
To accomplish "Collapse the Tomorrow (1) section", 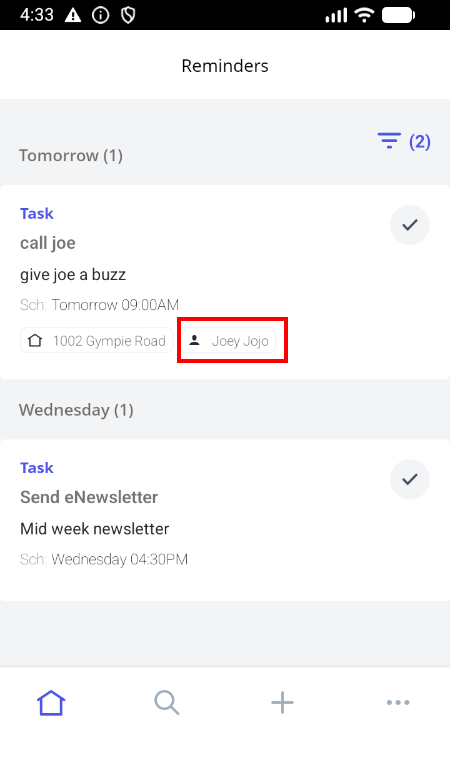I will click(71, 156).
